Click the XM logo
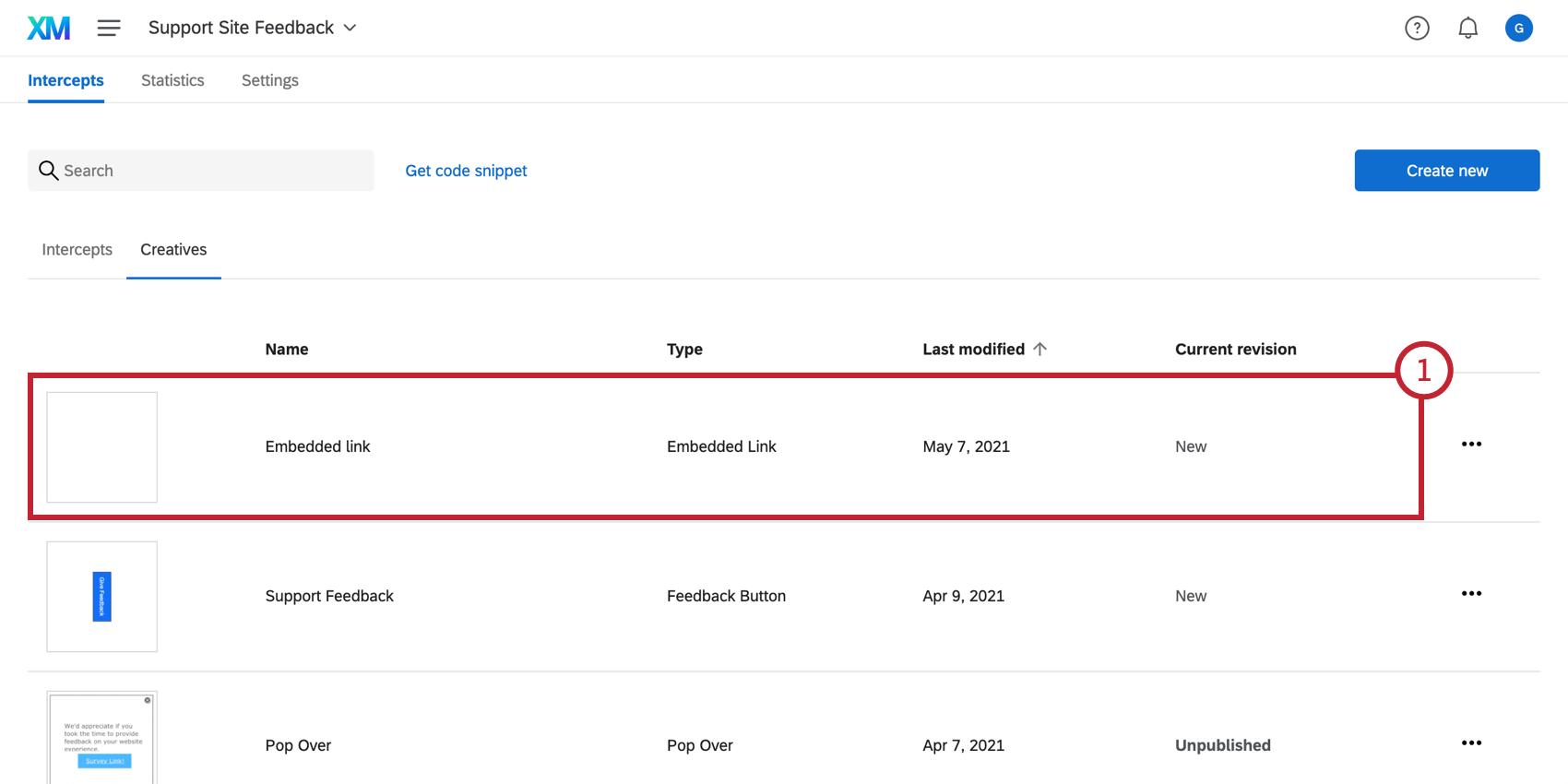1568x784 pixels. tap(49, 29)
